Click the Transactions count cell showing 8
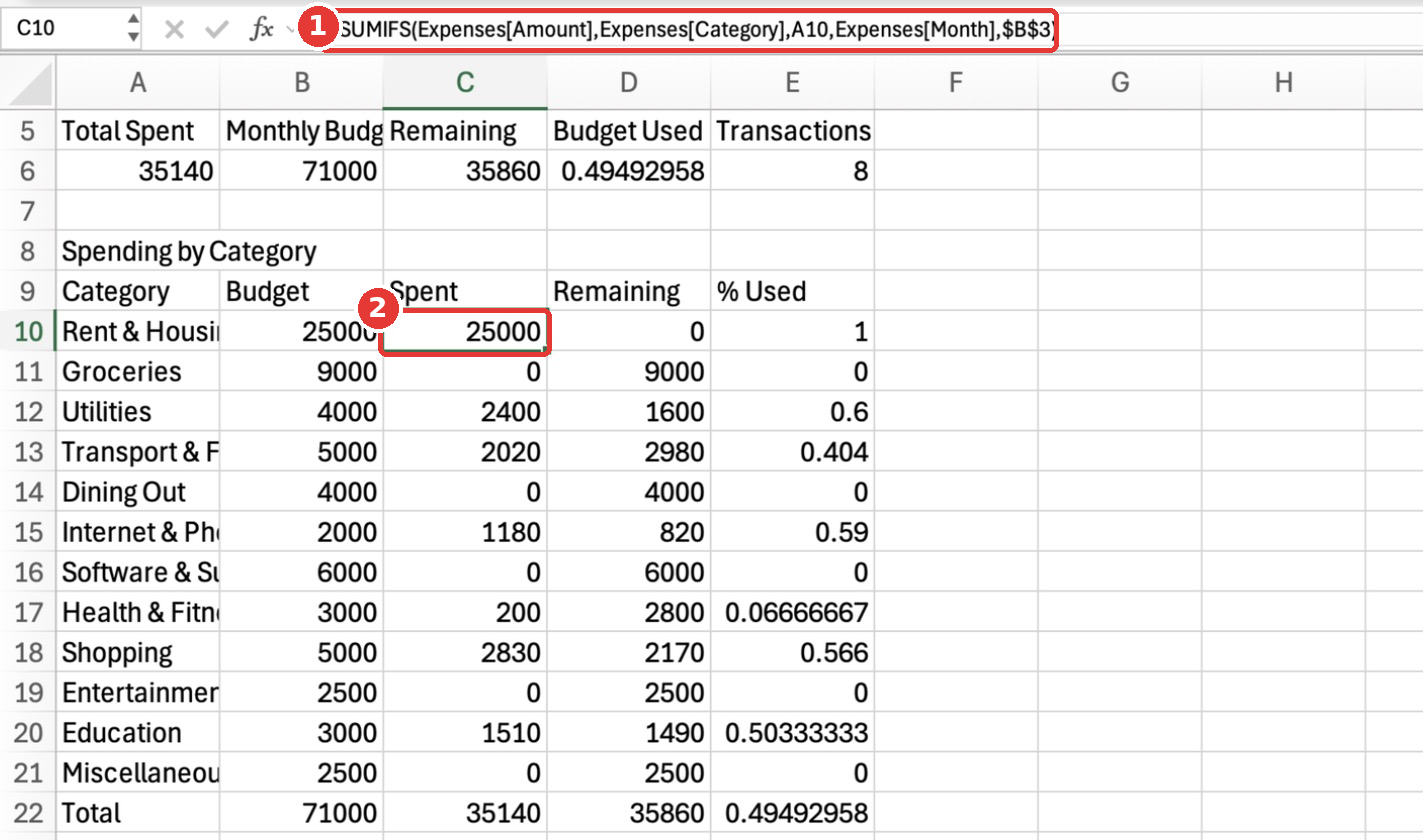 [x=792, y=171]
